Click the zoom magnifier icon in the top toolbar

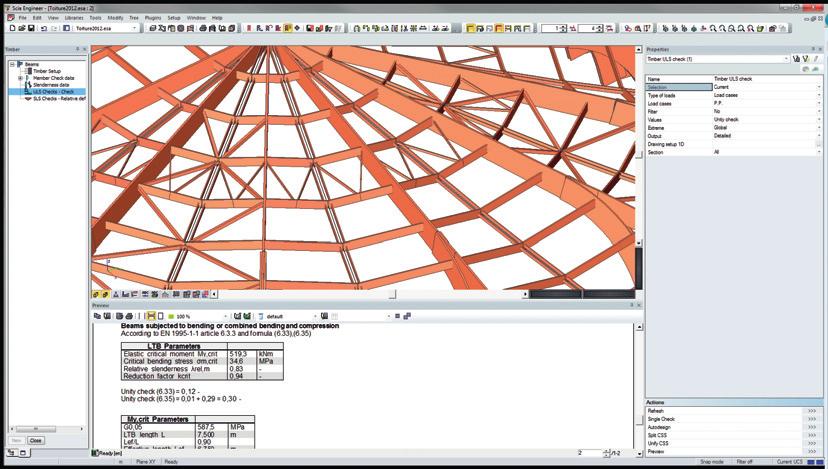pyautogui.click(x=713, y=28)
